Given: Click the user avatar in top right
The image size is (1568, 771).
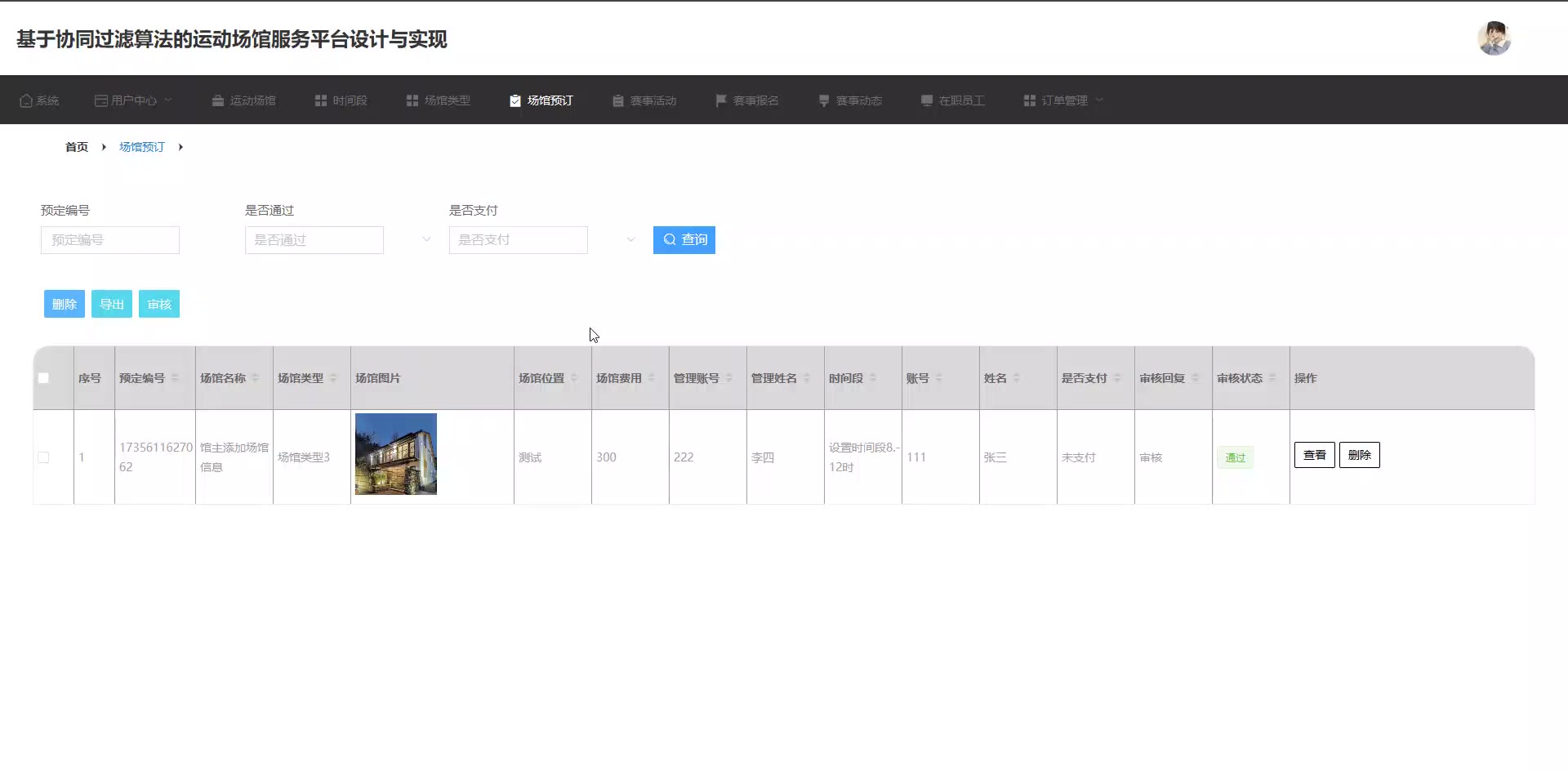Looking at the screenshot, I should pos(1494,38).
